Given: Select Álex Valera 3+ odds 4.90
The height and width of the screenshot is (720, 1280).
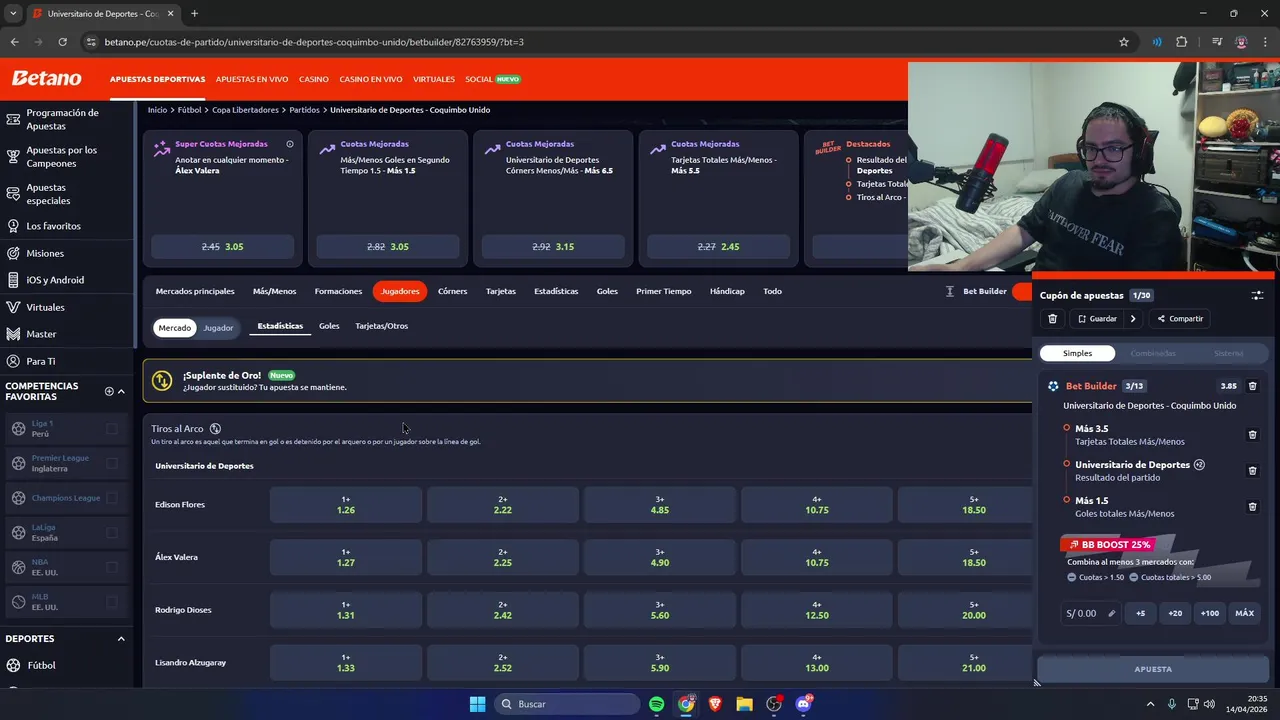Looking at the screenshot, I should tap(660, 558).
